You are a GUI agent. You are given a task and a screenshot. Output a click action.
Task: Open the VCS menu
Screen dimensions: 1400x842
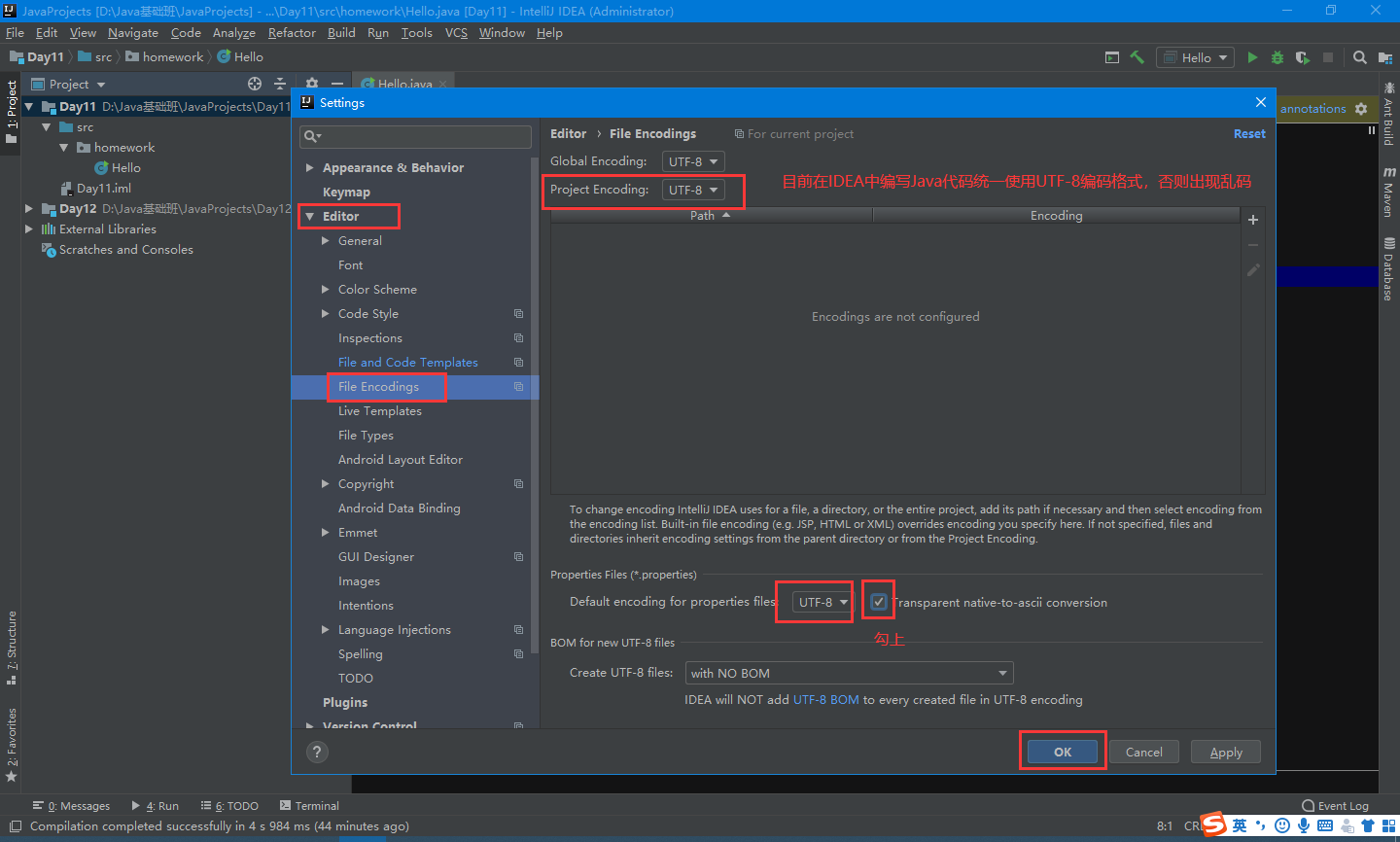(x=456, y=32)
